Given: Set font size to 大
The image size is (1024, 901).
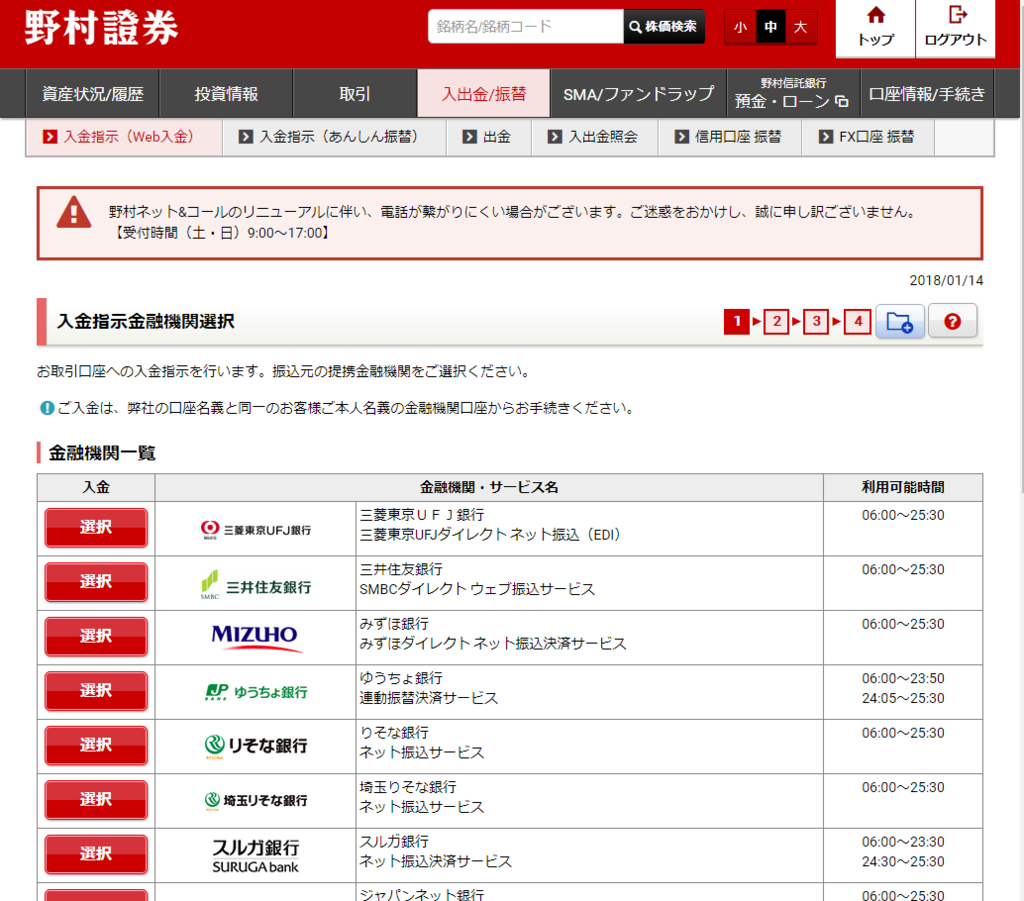Looking at the screenshot, I should (801, 27).
